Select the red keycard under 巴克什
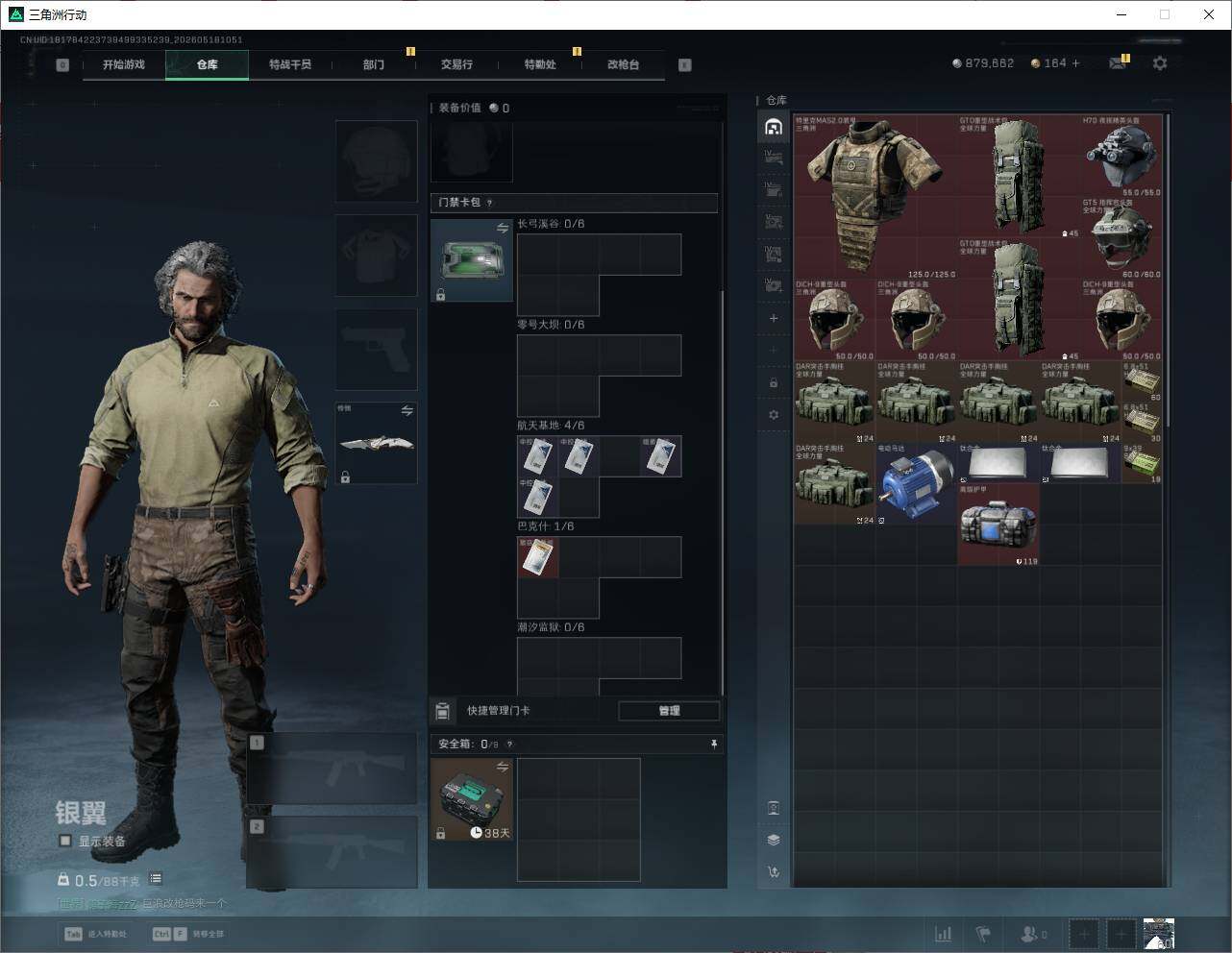 [538, 557]
